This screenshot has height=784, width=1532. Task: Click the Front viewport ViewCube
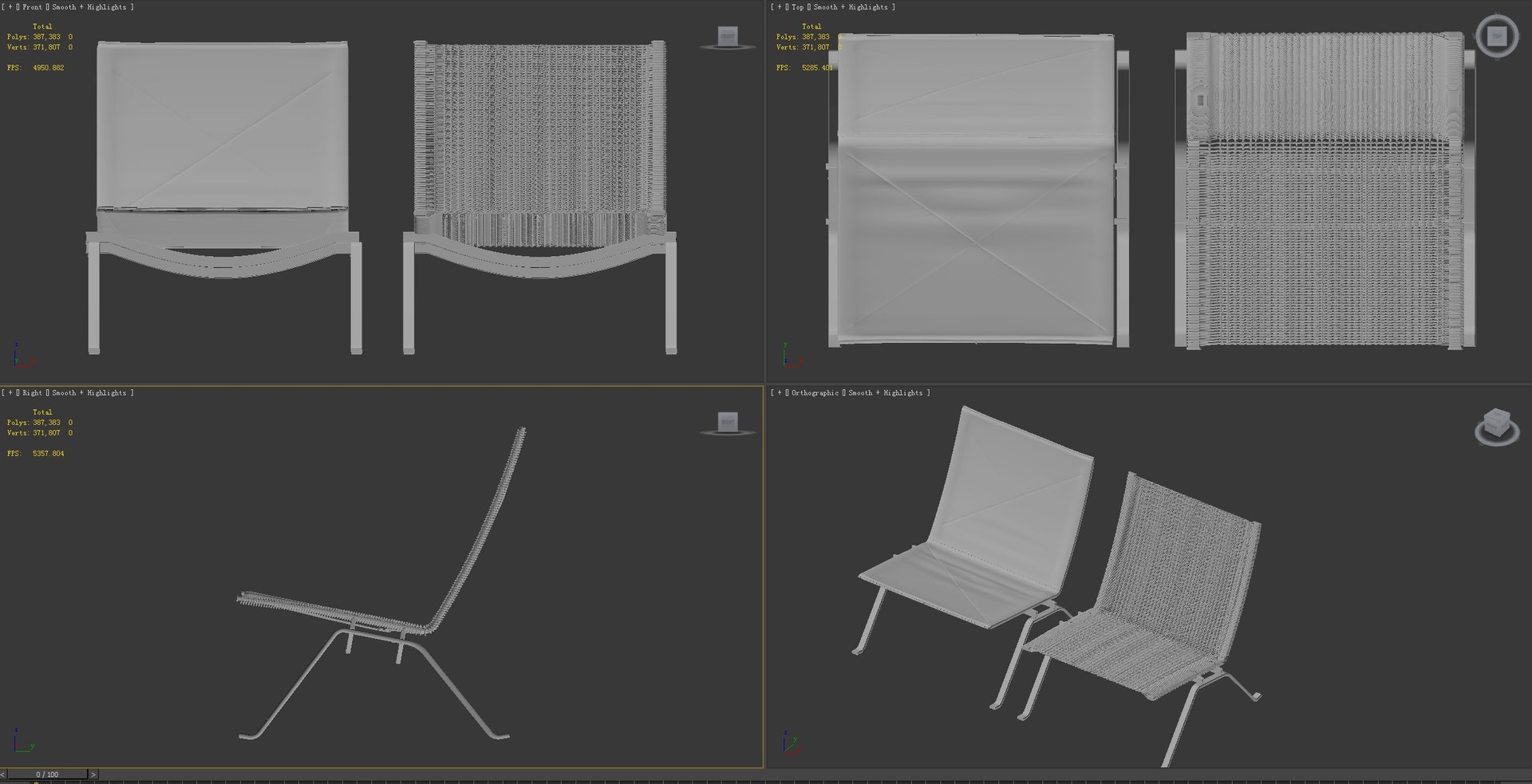click(x=727, y=37)
